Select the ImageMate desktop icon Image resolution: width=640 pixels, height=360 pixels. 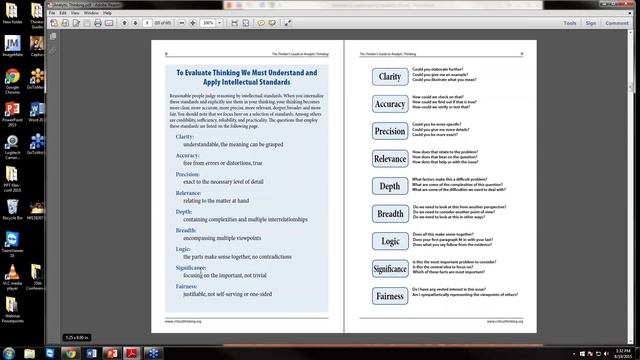coord(12,46)
